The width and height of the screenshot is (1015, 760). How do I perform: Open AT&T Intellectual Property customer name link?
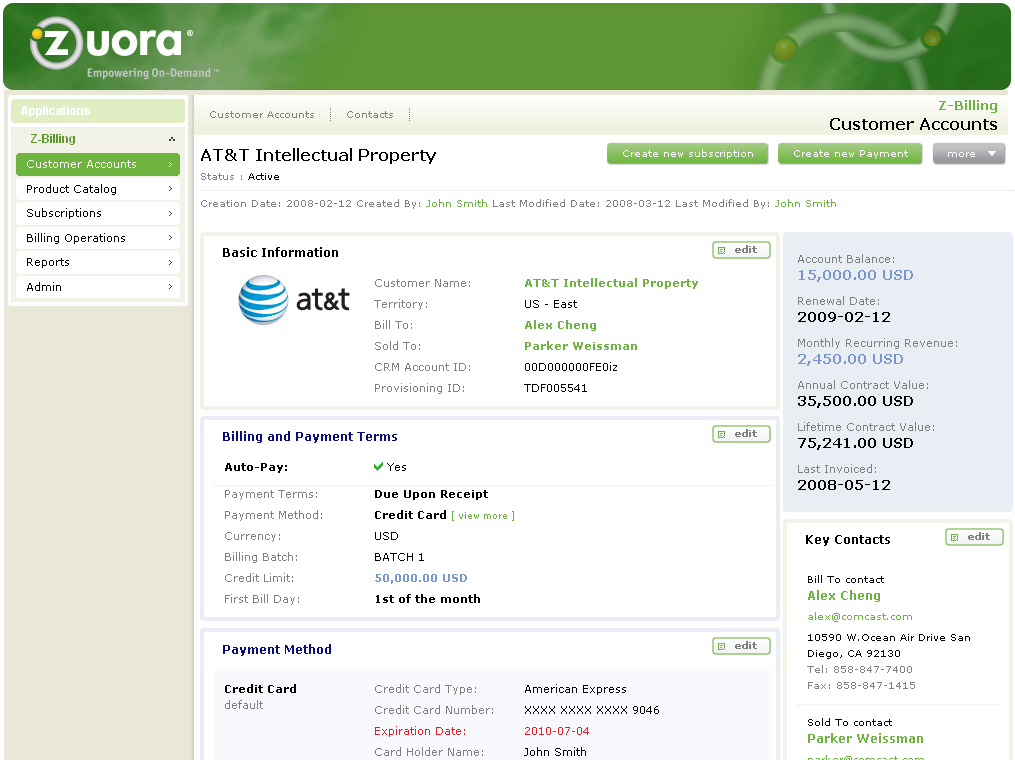click(x=611, y=283)
